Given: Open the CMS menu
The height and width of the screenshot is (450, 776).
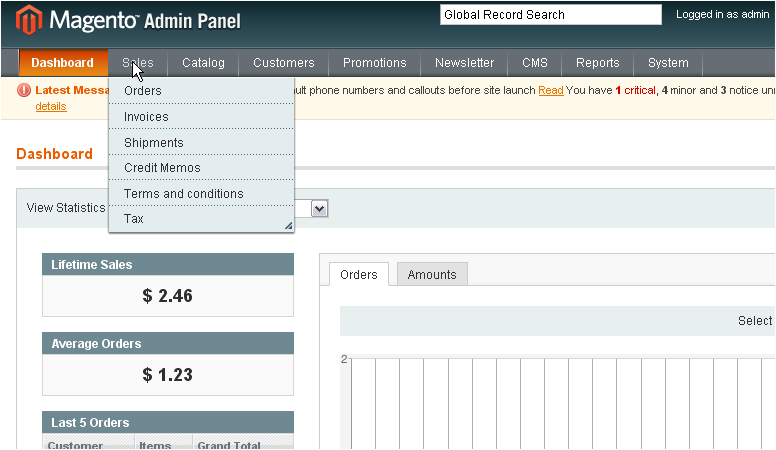Looking at the screenshot, I should (534, 63).
